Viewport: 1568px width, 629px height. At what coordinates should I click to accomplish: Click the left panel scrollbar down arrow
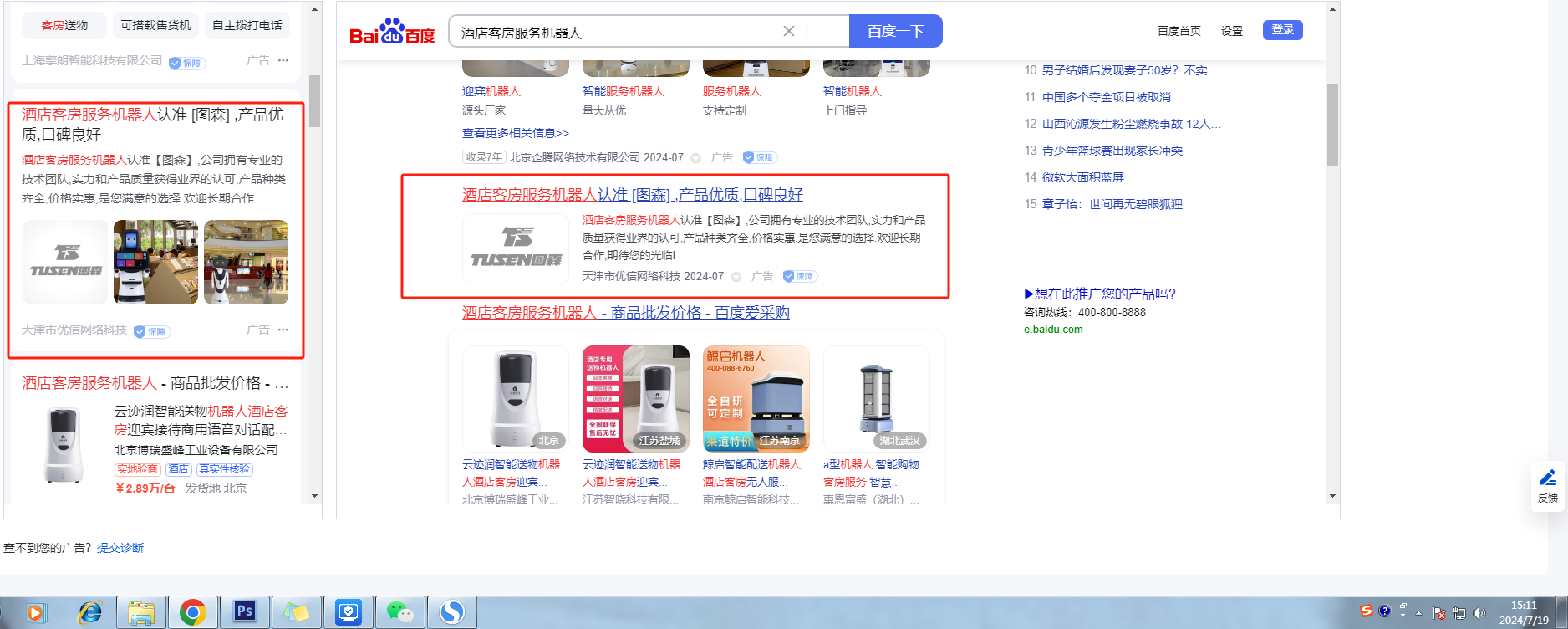314,496
